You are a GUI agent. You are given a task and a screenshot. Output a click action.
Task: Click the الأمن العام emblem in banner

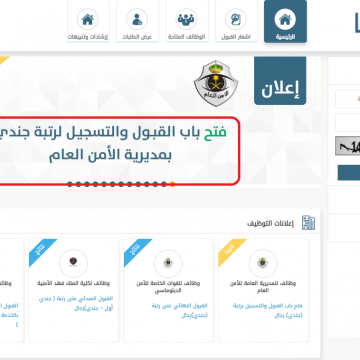coord(216,83)
